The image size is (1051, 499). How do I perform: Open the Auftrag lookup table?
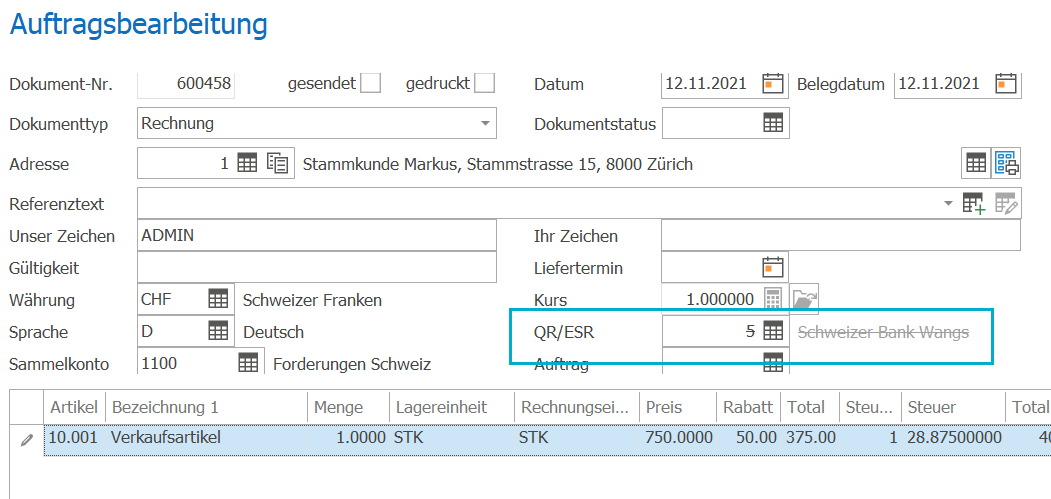[773, 363]
